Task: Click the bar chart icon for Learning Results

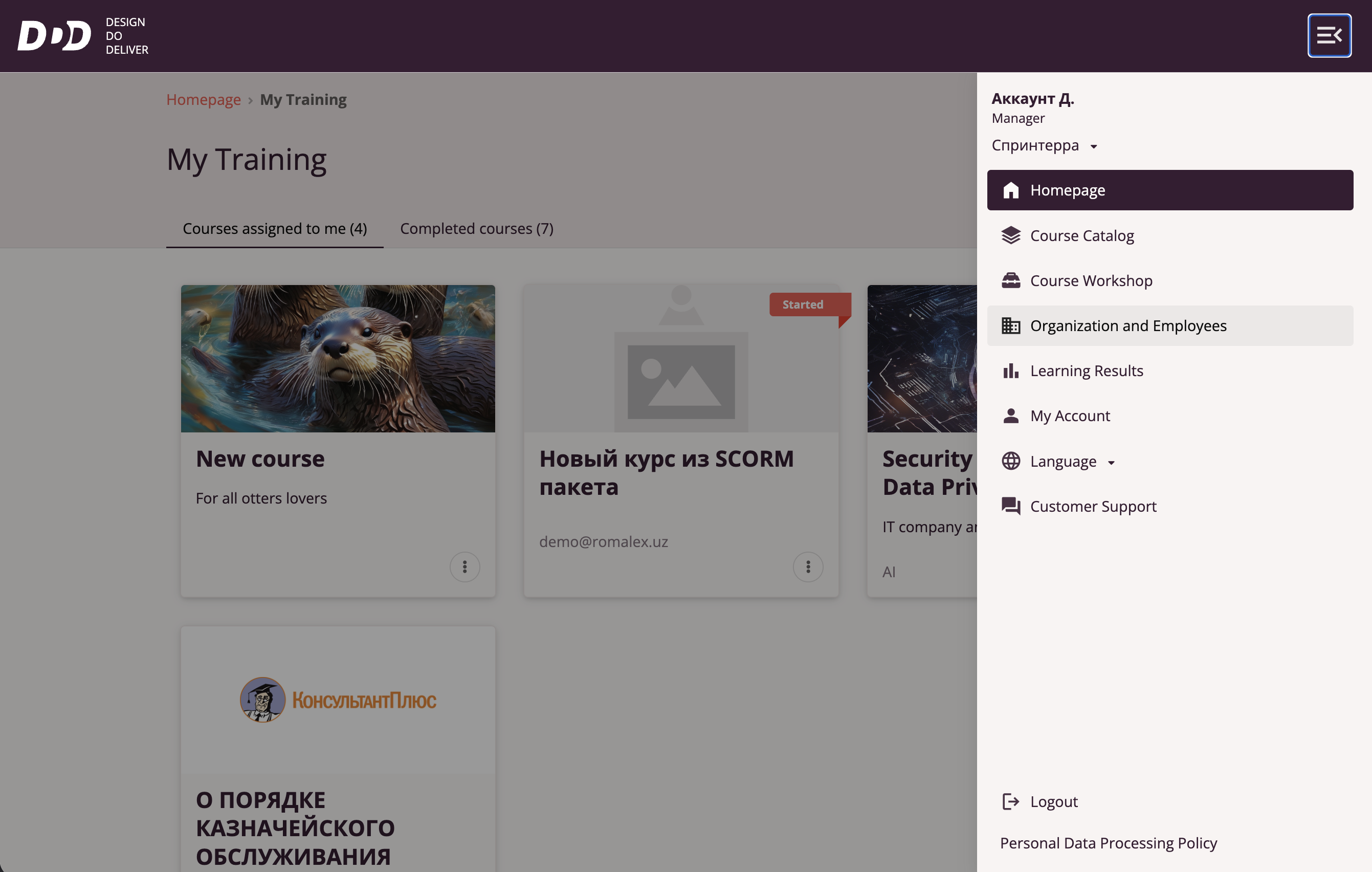Action: point(1010,370)
